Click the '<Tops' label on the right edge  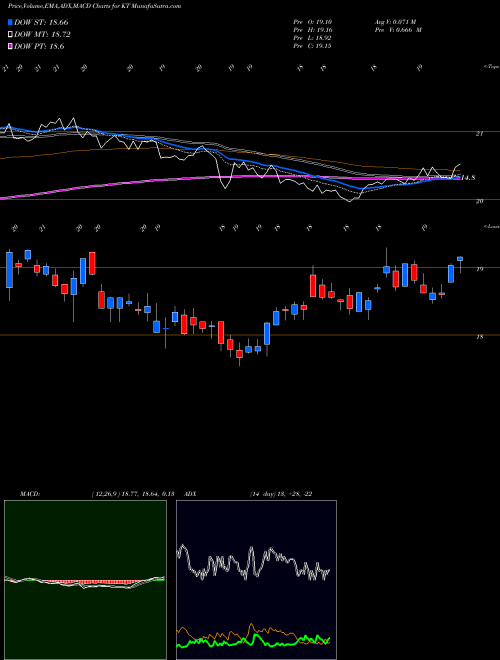(x=491, y=67)
